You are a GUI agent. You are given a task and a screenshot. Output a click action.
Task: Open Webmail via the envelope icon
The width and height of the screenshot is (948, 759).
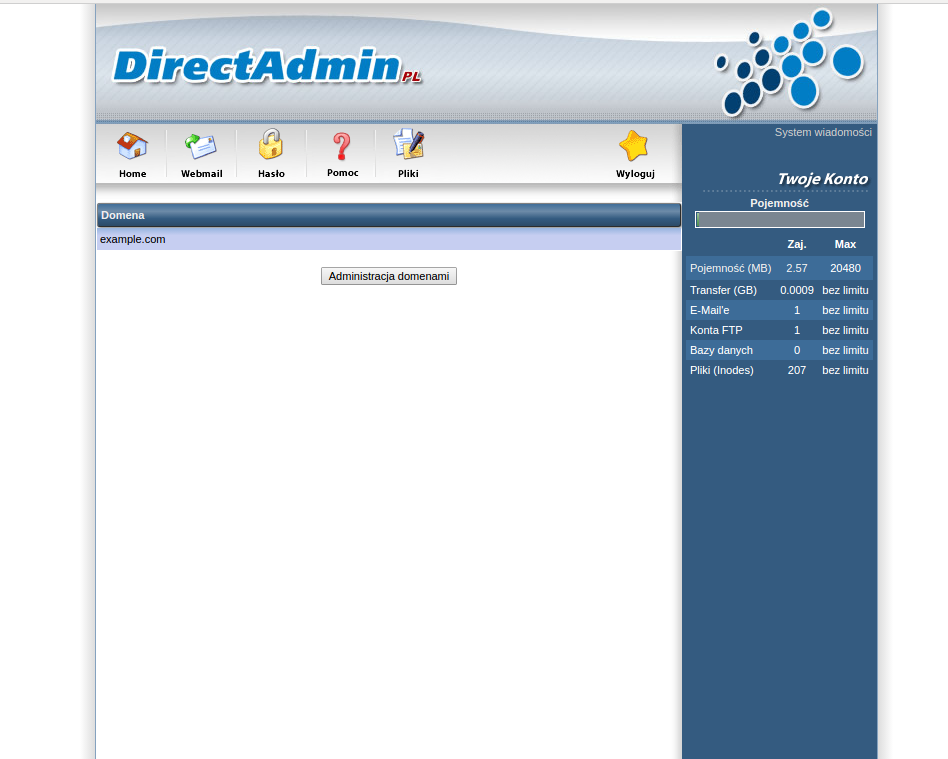click(201, 147)
